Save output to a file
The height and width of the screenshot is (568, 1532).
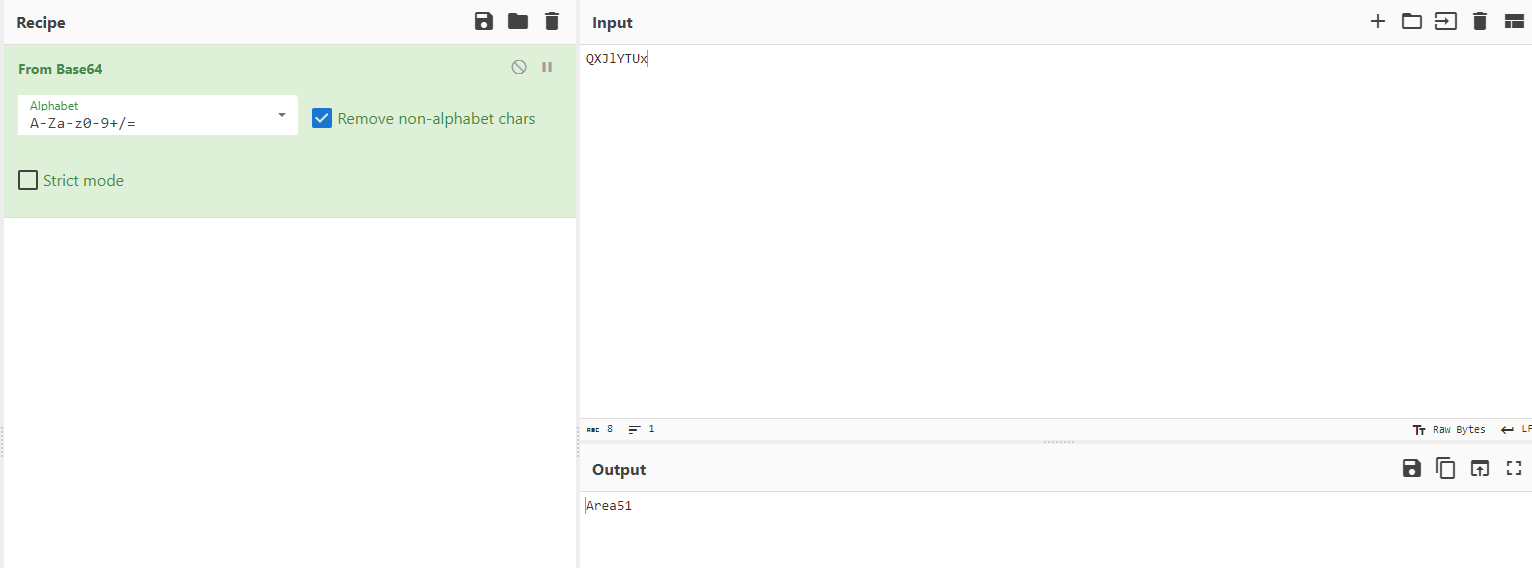(1412, 469)
